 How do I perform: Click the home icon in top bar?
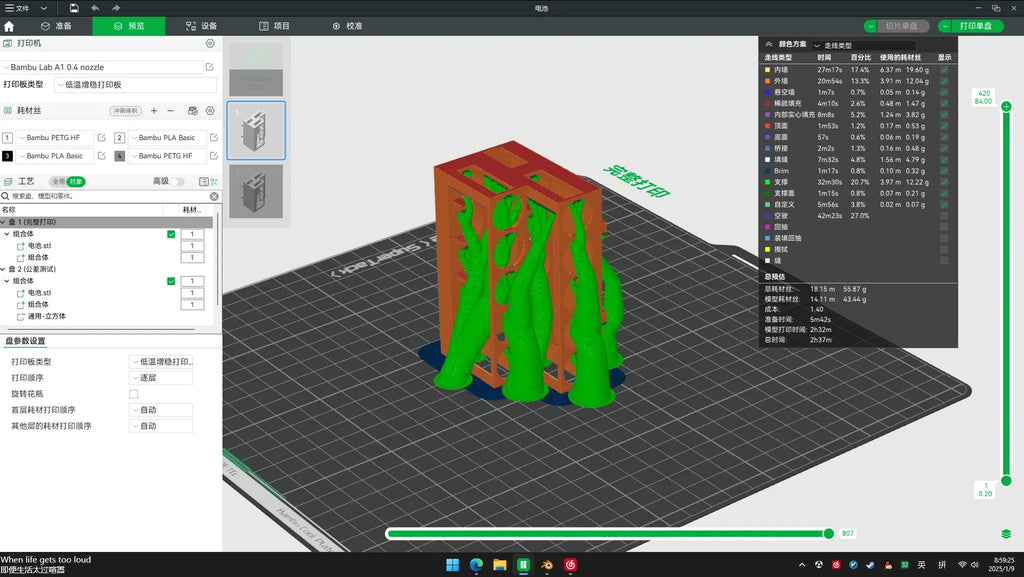tap(8, 26)
